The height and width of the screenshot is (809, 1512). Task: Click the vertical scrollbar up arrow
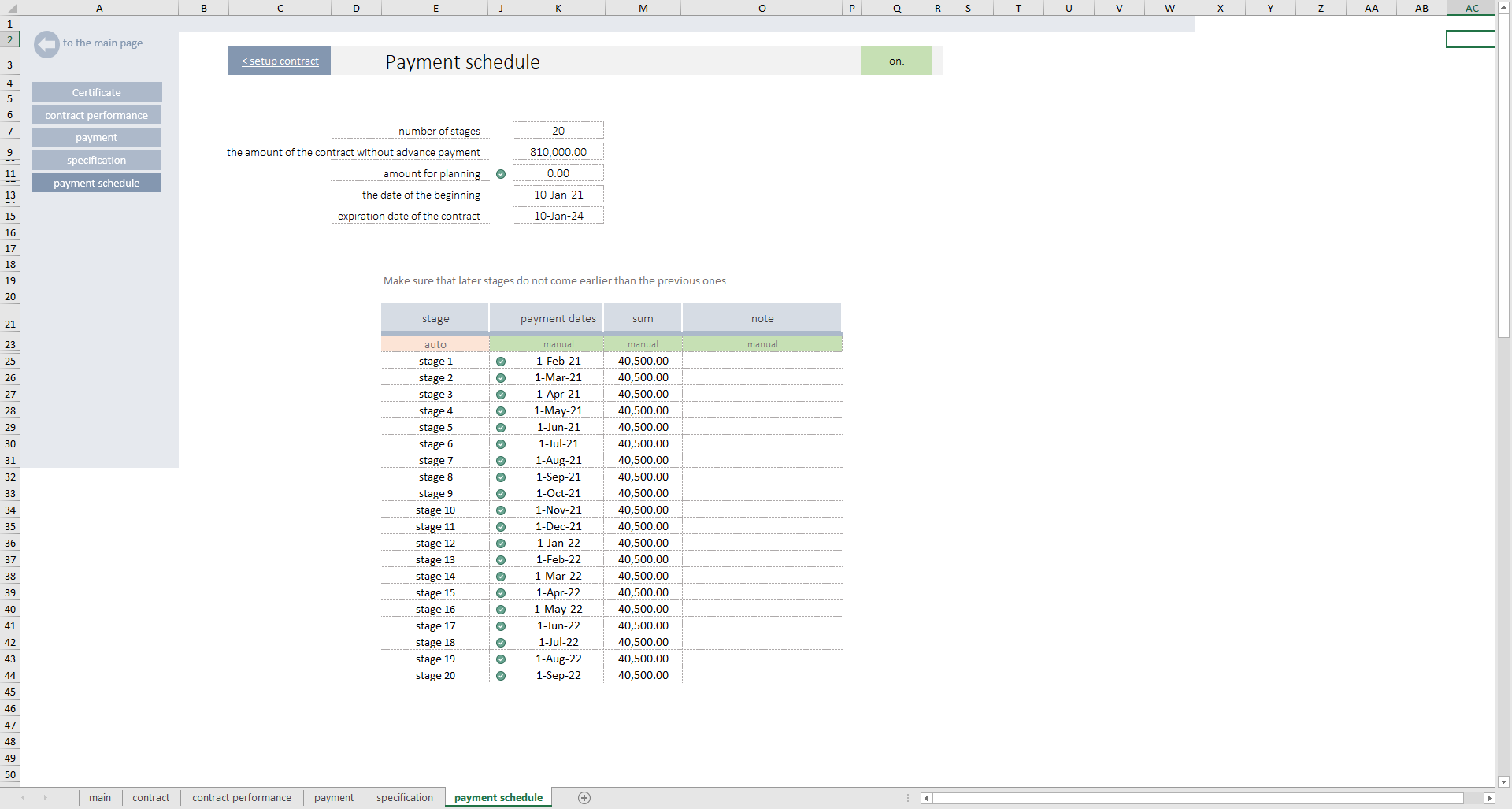pyautogui.click(x=1503, y=8)
